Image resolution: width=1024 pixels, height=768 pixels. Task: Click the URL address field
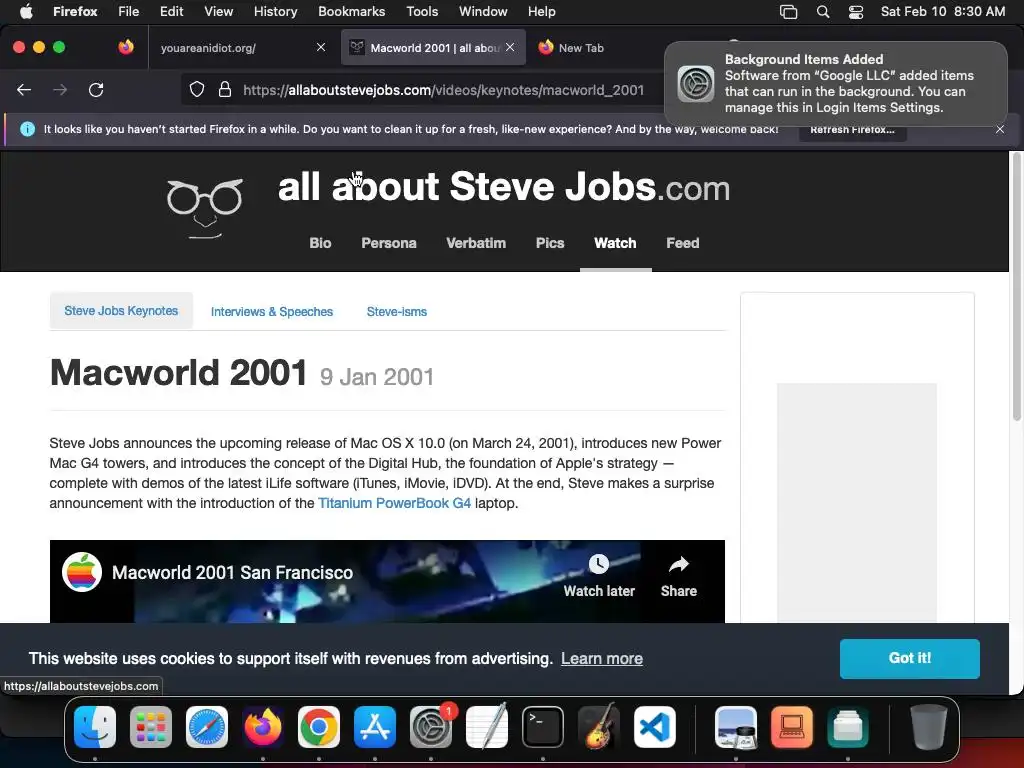pos(443,90)
